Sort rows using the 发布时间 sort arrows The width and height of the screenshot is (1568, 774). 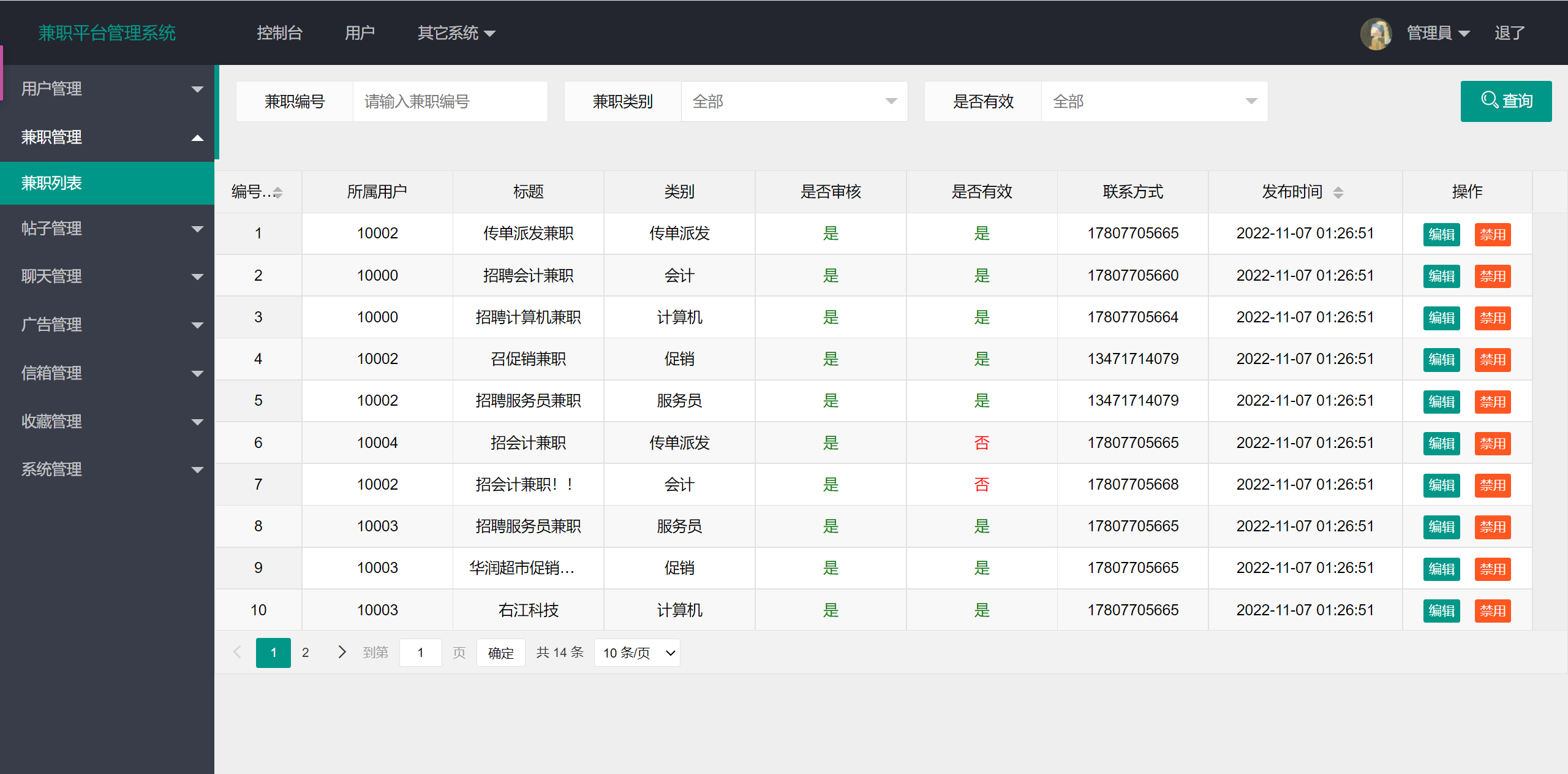[1339, 192]
